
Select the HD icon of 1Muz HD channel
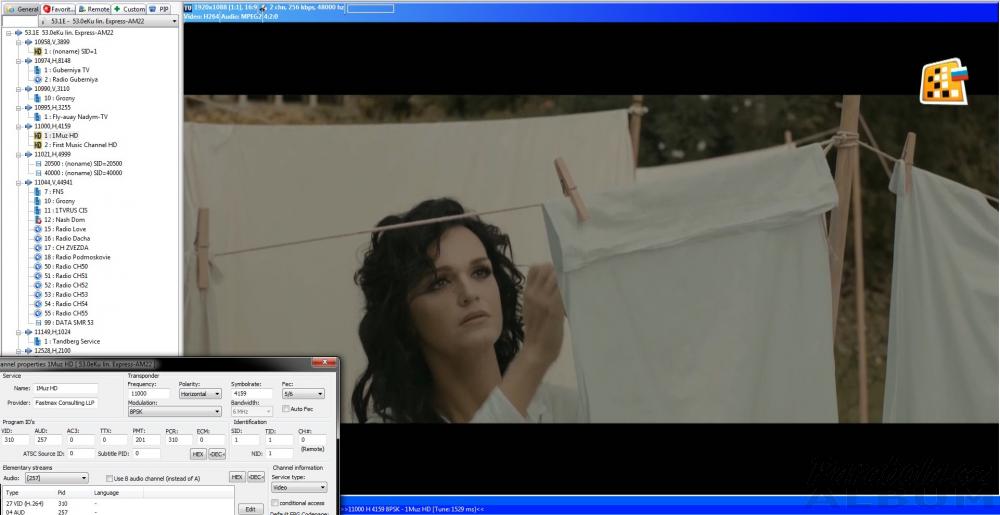point(38,136)
